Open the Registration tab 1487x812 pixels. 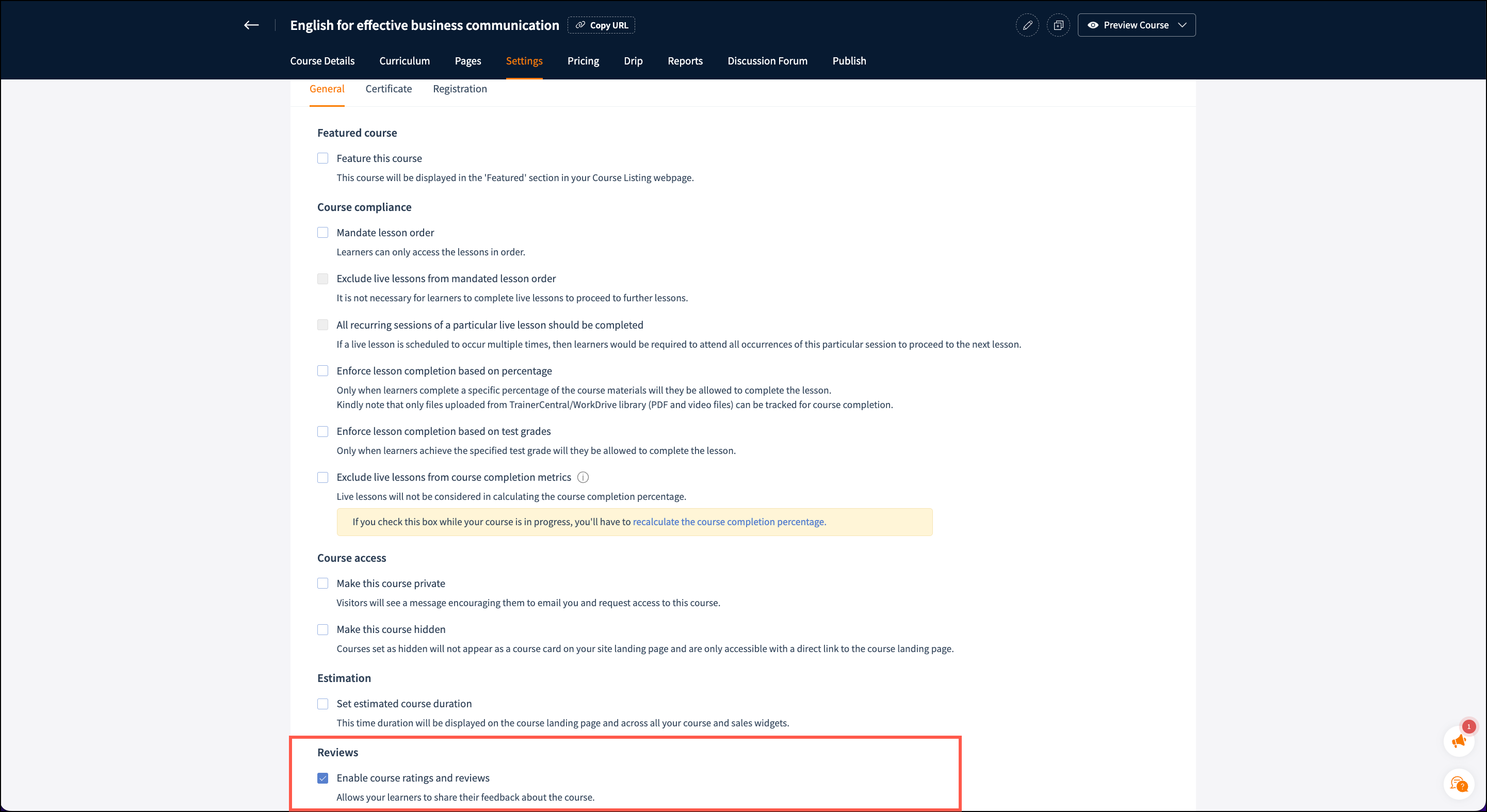tap(460, 89)
